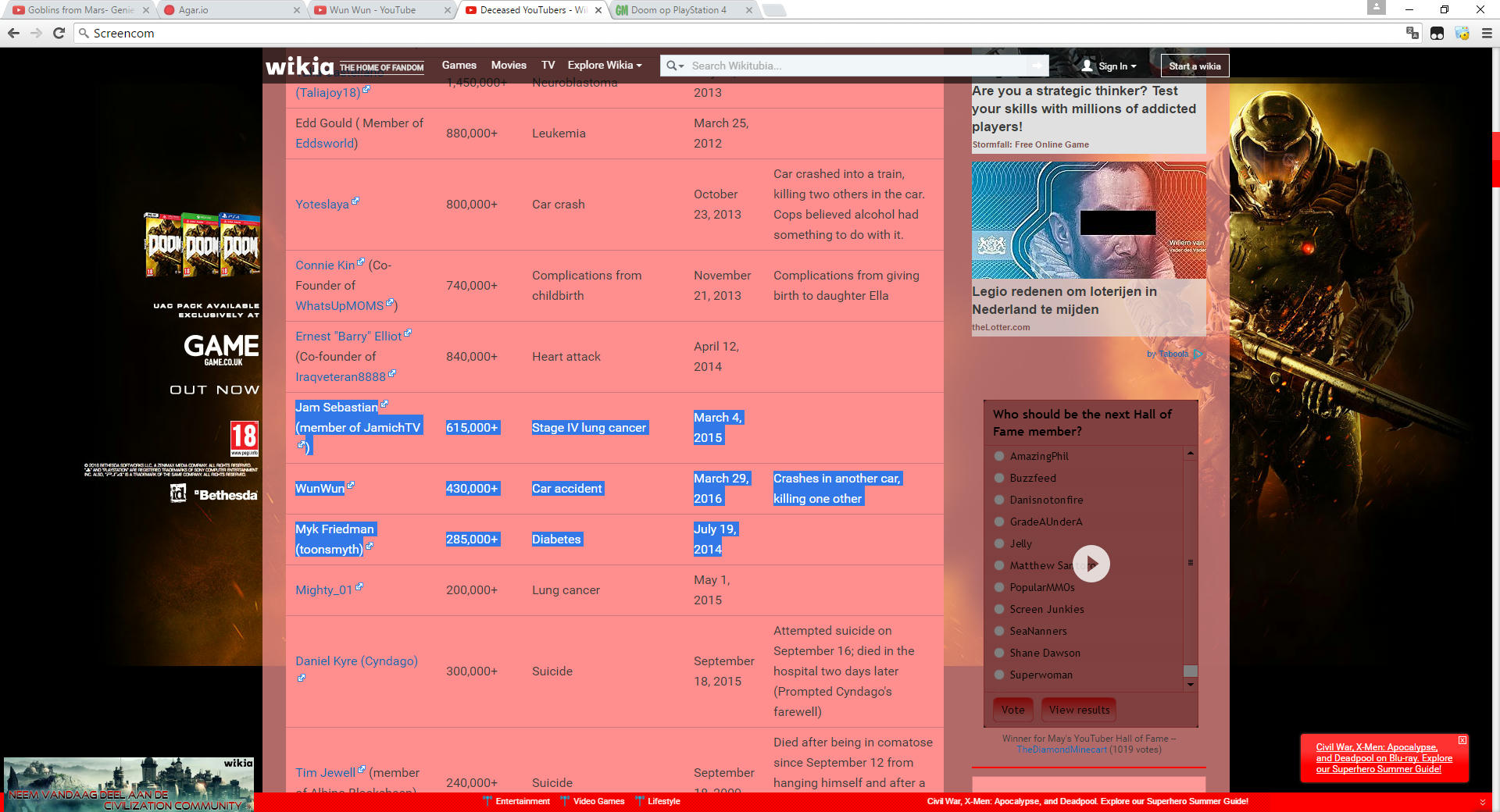This screenshot has height=812, width=1500.
Task: Open the WhatsUpMOMS link
Action: coord(340,306)
